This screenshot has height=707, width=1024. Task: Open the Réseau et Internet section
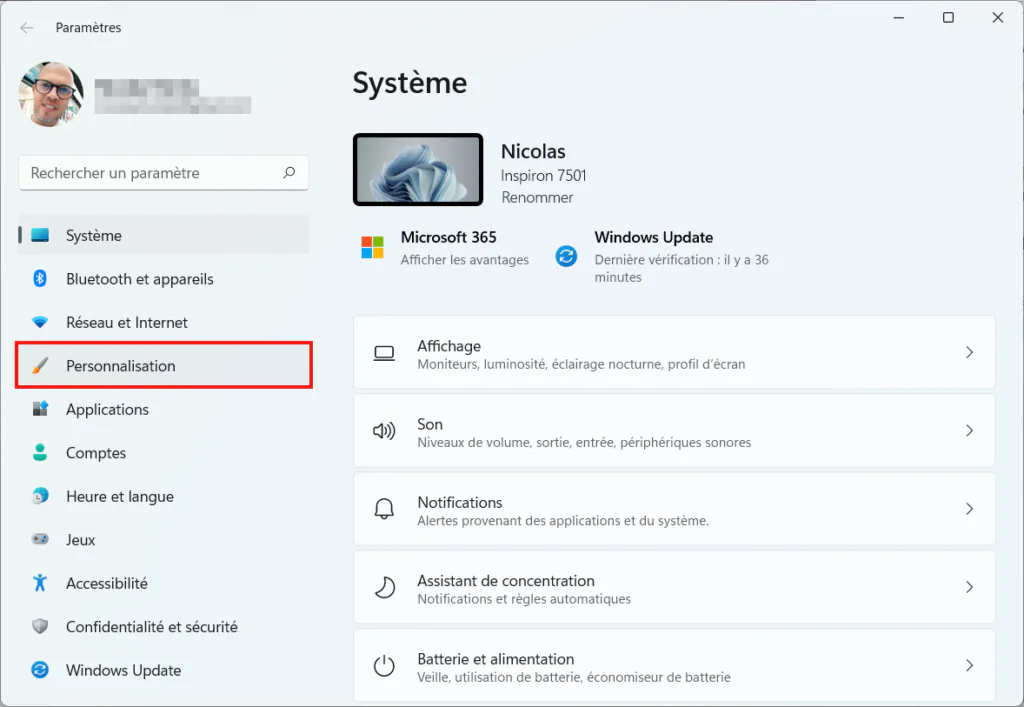(164, 322)
